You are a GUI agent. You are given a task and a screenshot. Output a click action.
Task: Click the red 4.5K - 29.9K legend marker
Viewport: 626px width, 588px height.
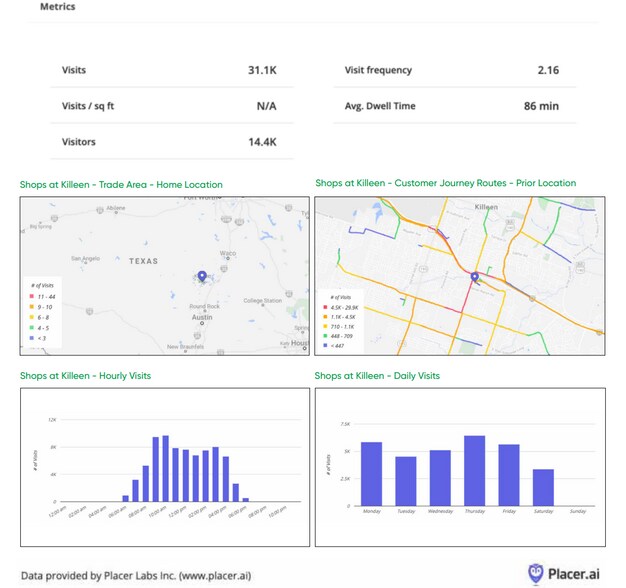[x=327, y=306]
